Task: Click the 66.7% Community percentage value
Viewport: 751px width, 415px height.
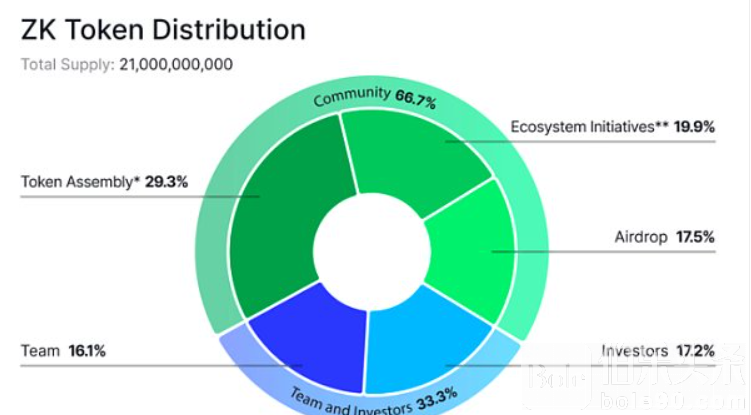Action: tap(415, 99)
